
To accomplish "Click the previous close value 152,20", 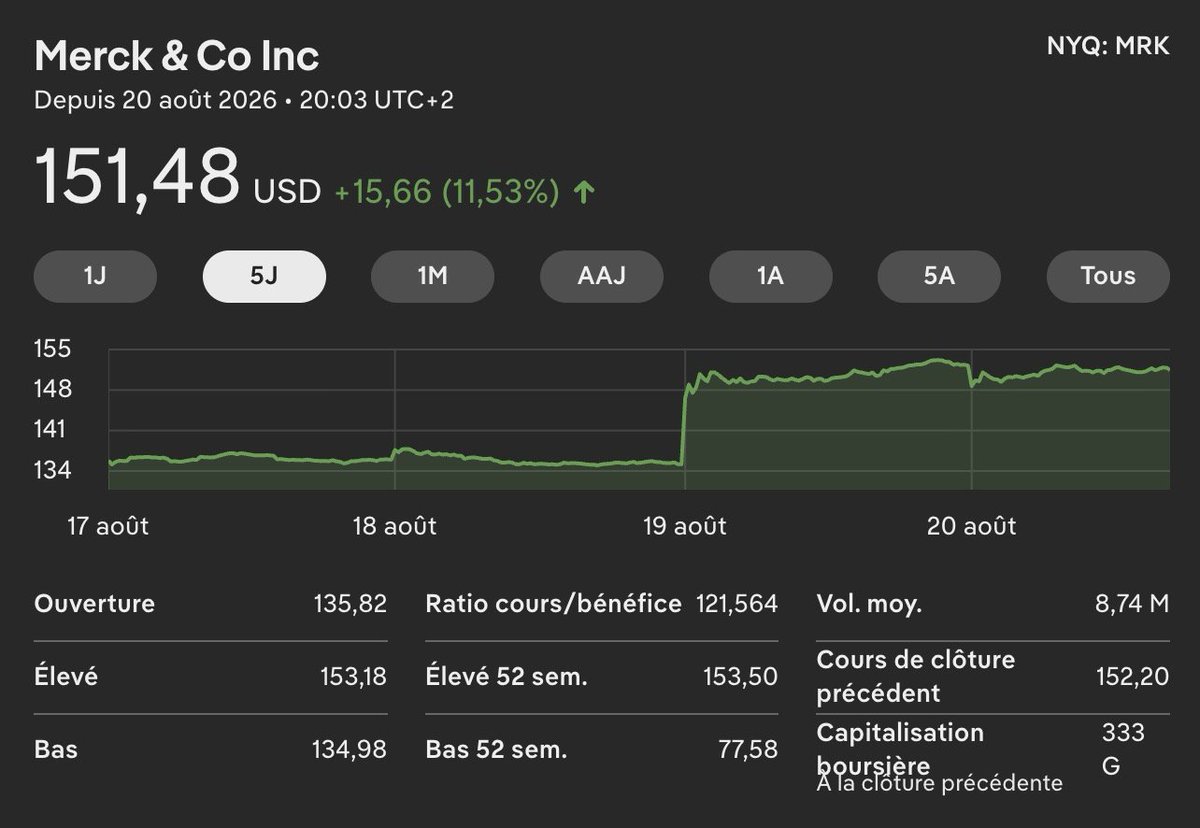I will coord(1133,676).
